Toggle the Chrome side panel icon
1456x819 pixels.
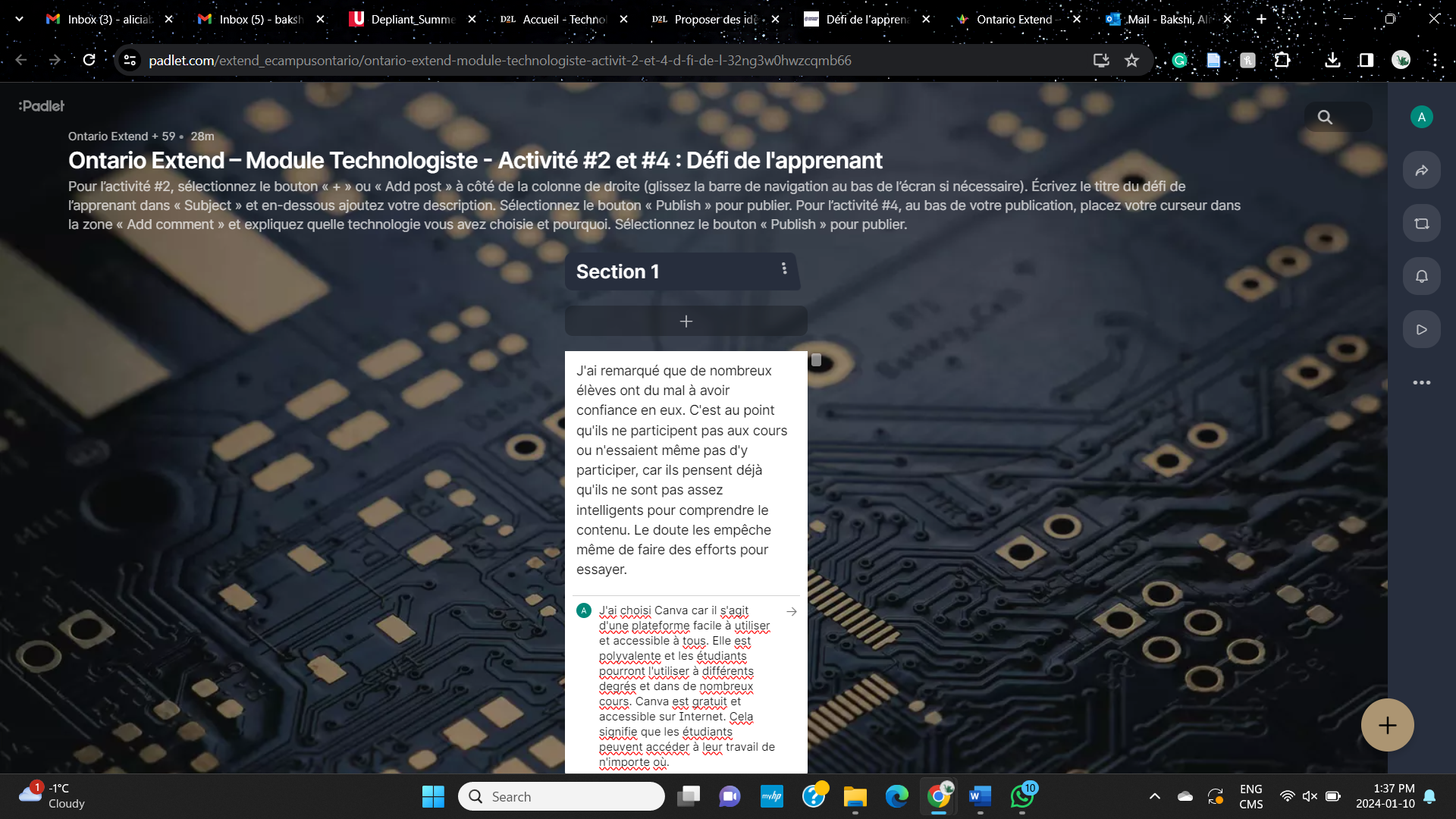[1366, 61]
